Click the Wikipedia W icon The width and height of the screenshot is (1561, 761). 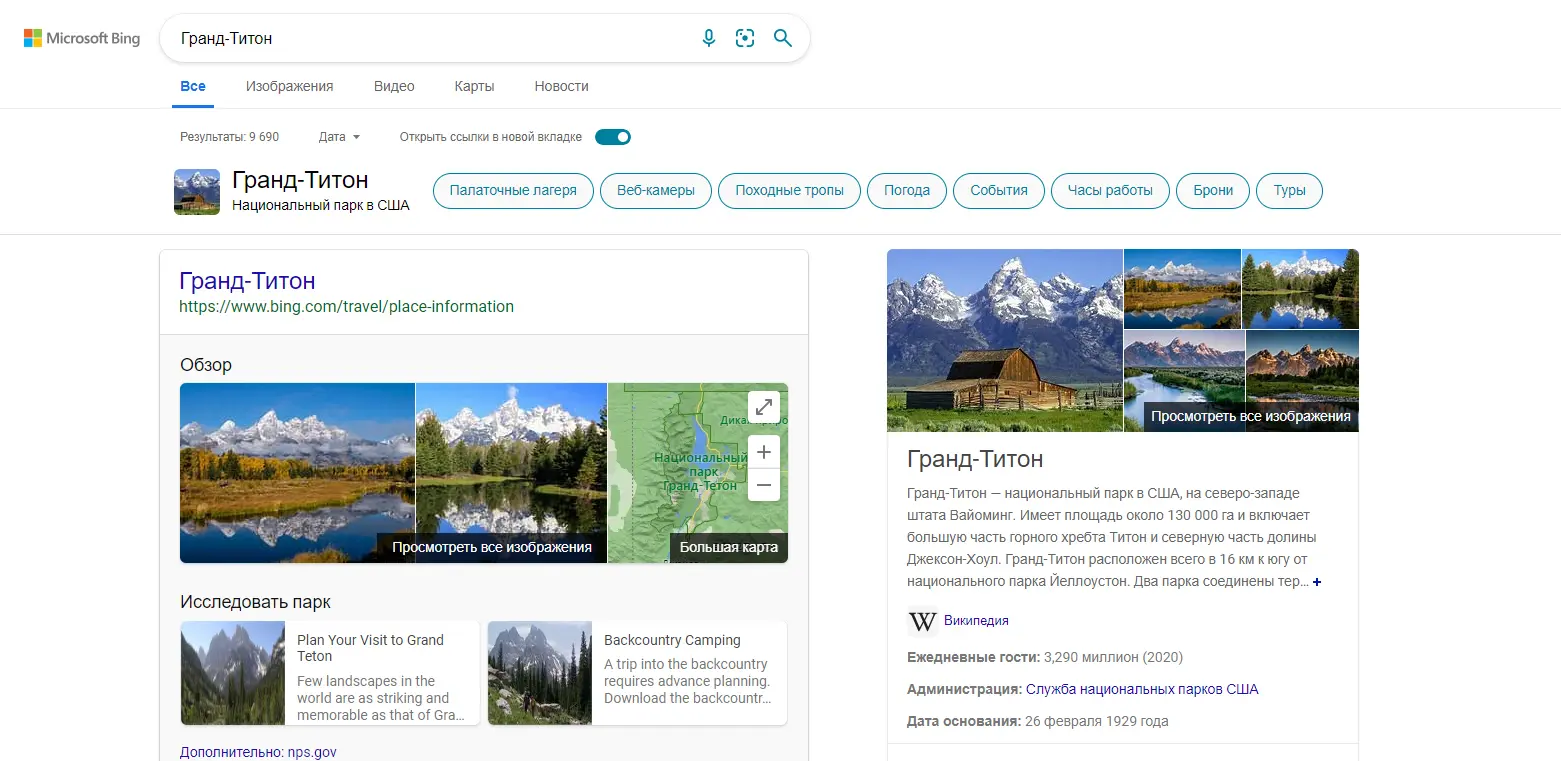click(922, 621)
